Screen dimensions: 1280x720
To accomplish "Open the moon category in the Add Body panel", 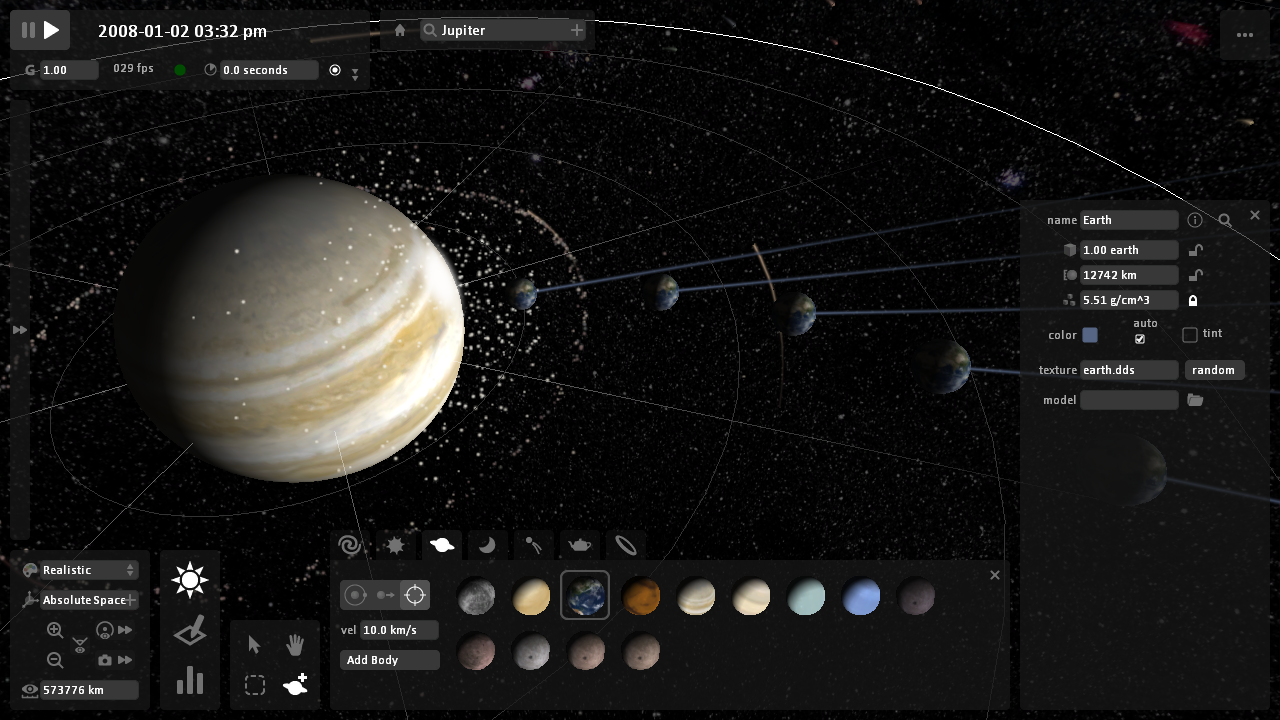I will [x=487, y=545].
